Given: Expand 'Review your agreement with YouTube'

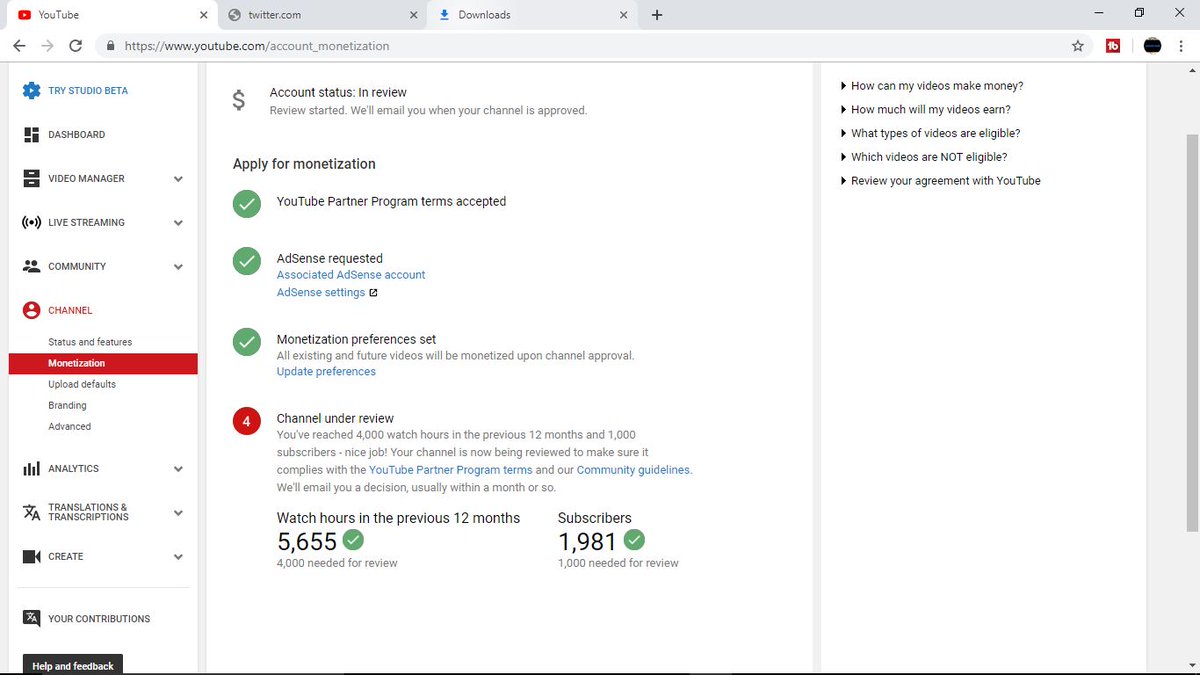Looking at the screenshot, I should click(941, 181).
